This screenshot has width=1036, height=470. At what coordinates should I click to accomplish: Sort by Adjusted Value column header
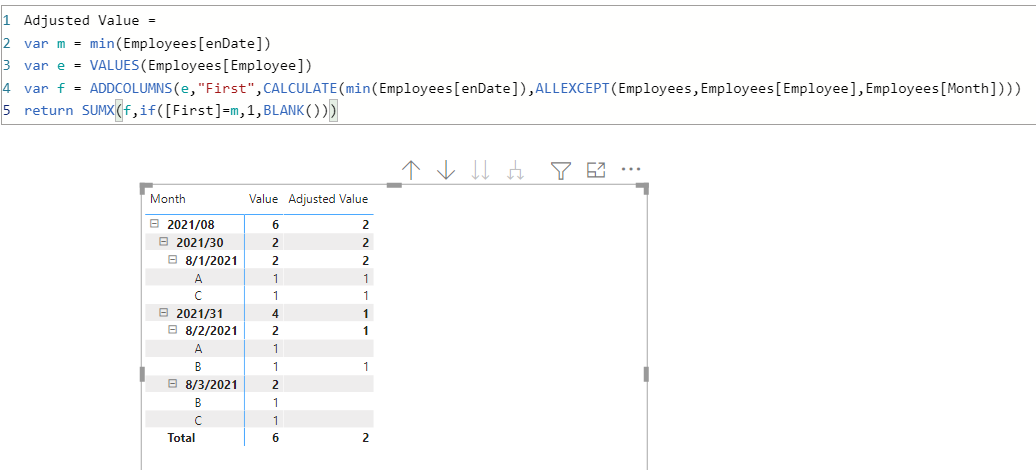[x=328, y=199]
